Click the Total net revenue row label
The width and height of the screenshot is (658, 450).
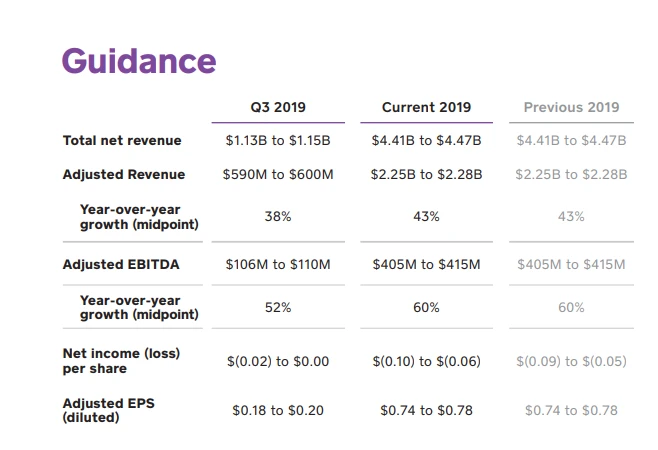[120, 141]
